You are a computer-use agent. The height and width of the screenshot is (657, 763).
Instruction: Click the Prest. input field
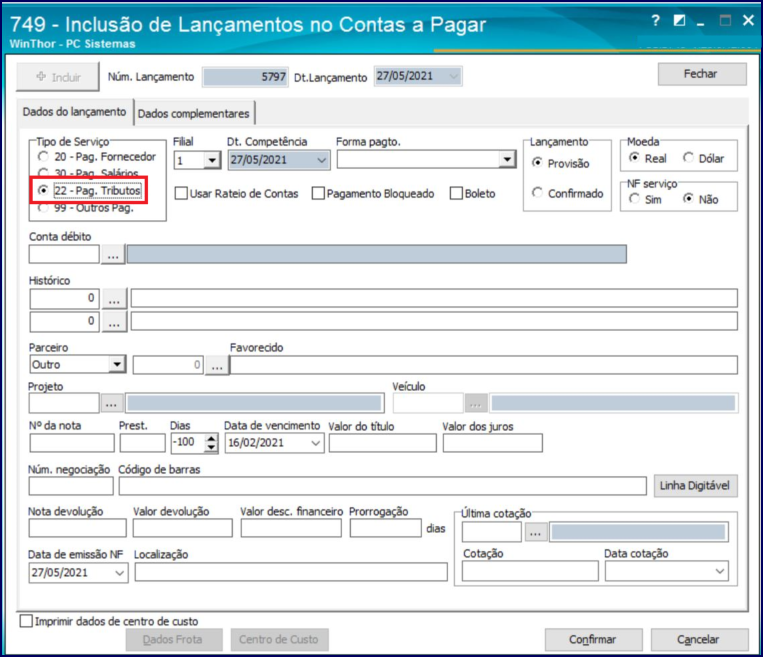[143, 443]
